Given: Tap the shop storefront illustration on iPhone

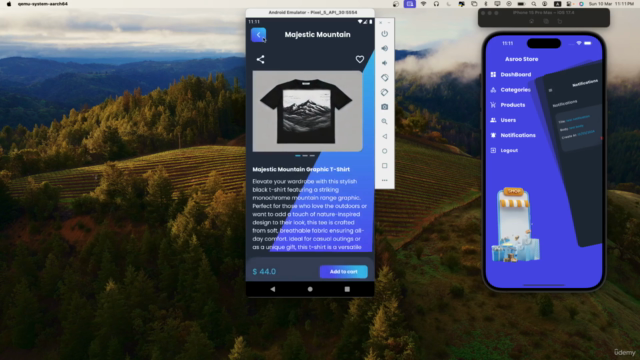Looking at the screenshot, I should [516, 224].
